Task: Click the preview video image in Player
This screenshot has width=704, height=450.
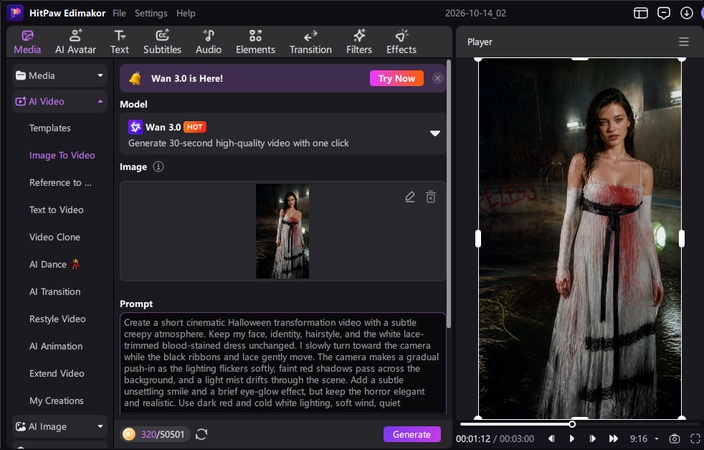Action: click(580, 238)
